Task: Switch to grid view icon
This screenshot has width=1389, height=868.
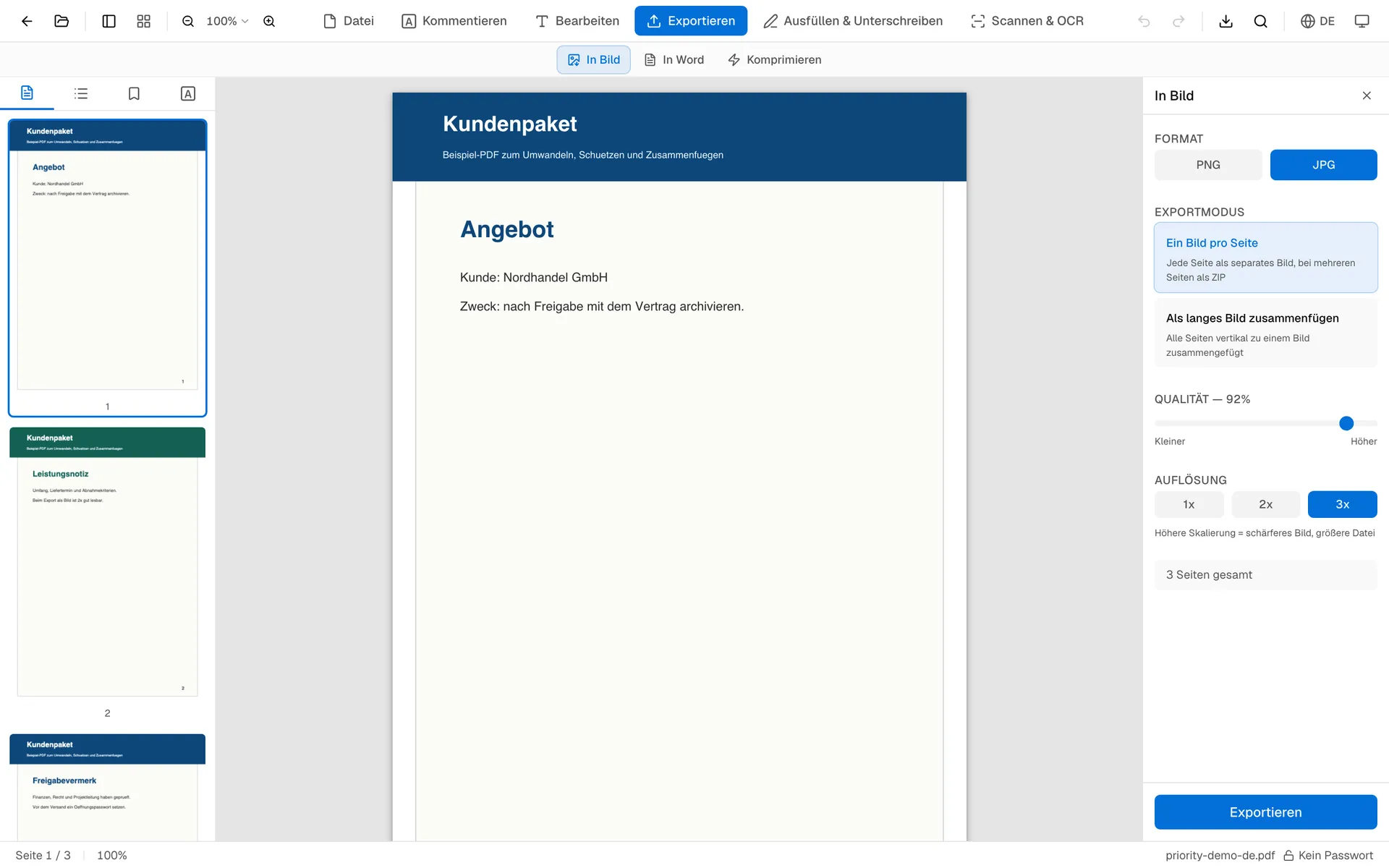Action: 144,21
